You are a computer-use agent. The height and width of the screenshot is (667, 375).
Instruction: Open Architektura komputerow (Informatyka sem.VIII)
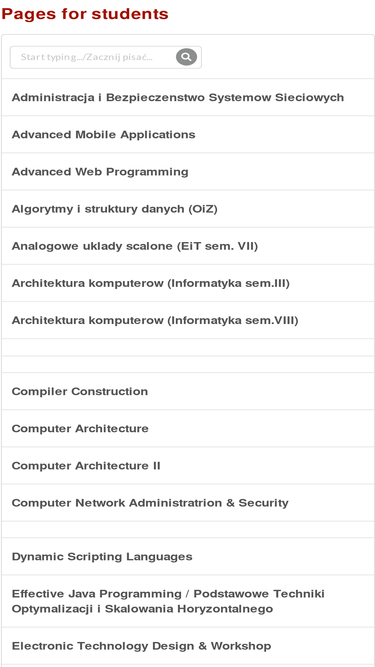[x=188, y=320]
